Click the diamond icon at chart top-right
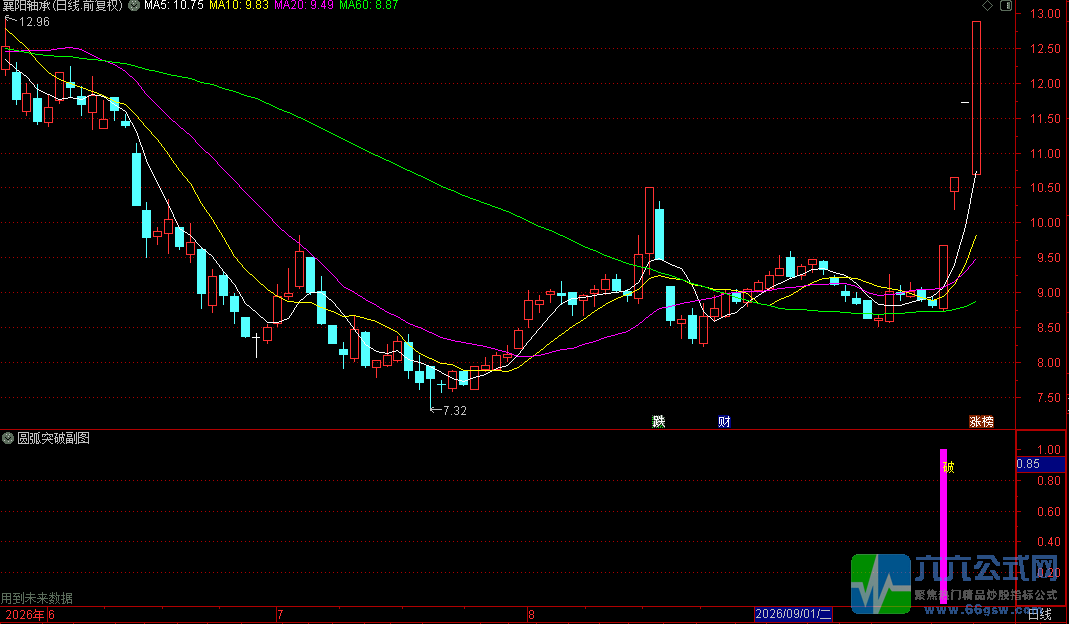This screenshot has width=1069, height=624. click(x=988, y=5)
